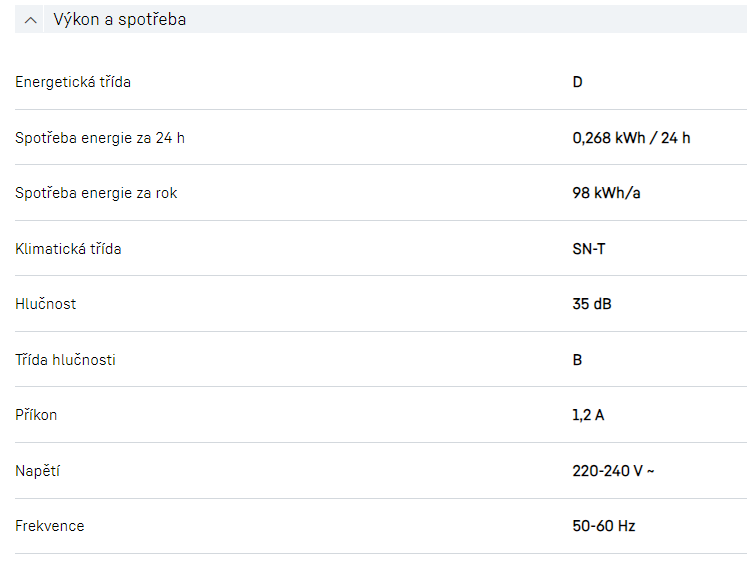This screenshot has width=747, height=562.
Task: Click the "0,268 kWh / 24 h" value
Action: point(631,138)
